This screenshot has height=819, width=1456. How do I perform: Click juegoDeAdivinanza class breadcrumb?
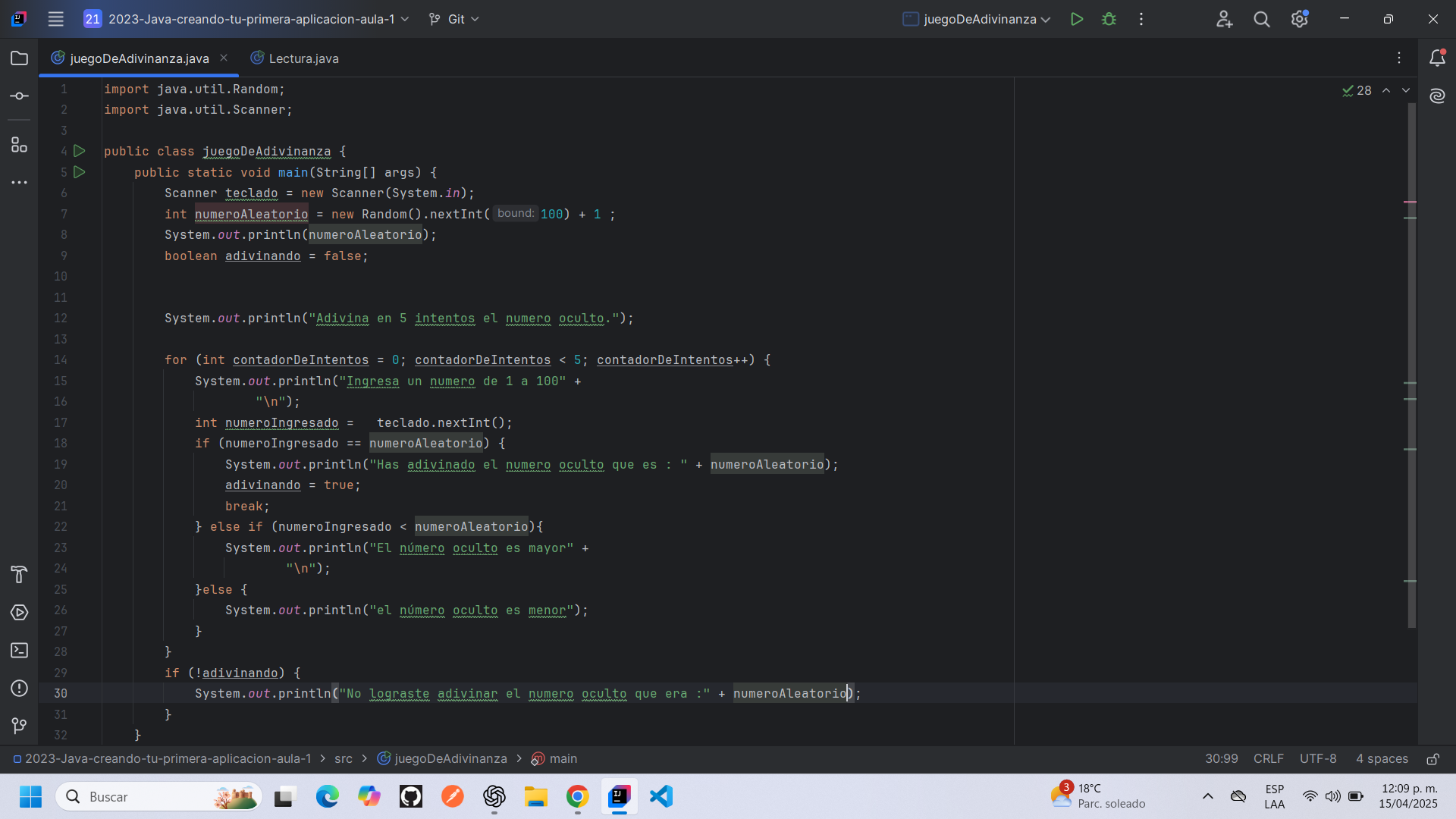pyautogui.click(x=442, y=759)
